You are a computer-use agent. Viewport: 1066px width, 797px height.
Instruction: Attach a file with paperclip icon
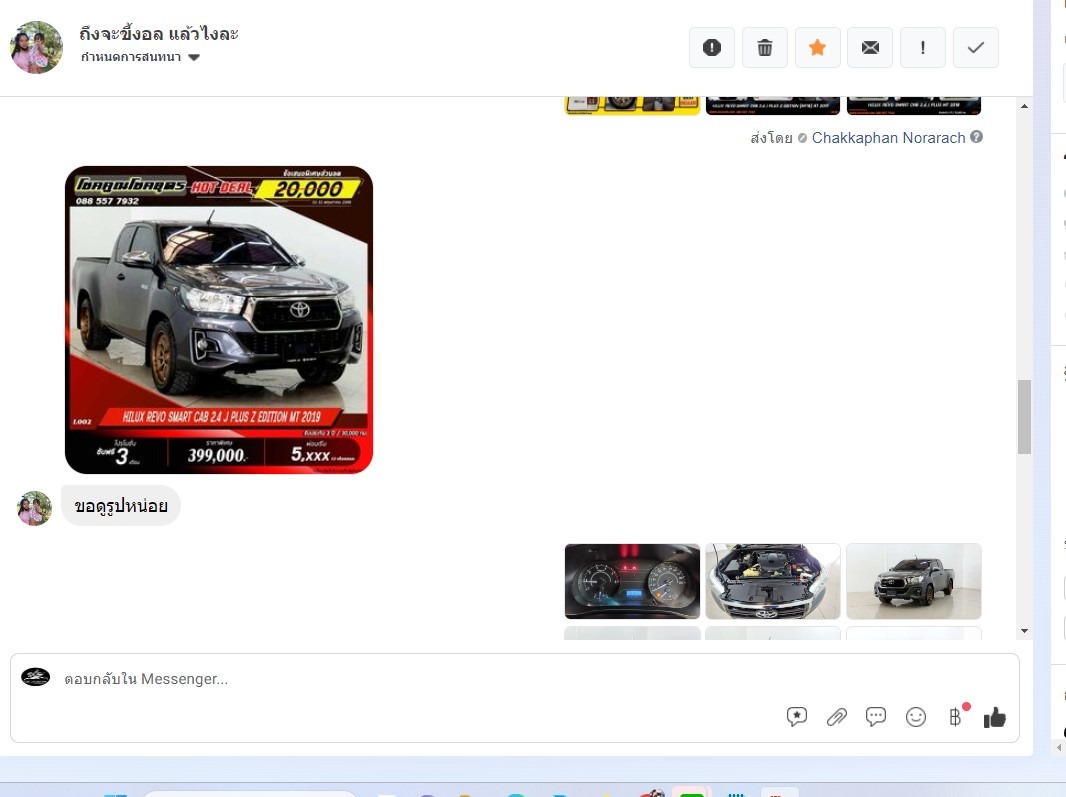coord(837,717)
